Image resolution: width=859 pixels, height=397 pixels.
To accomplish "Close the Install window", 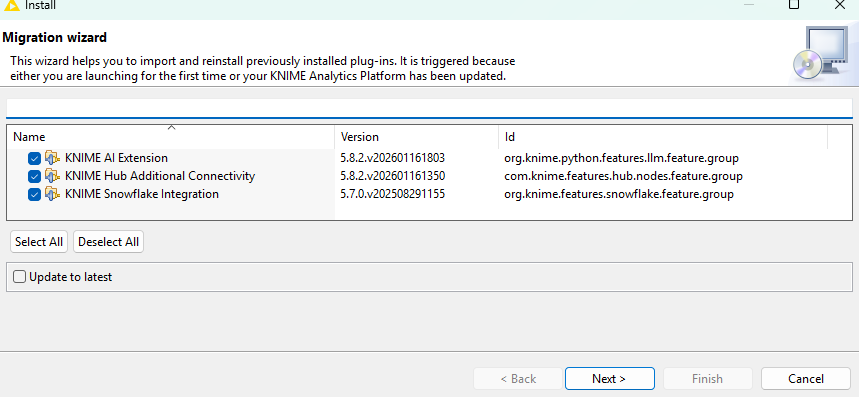I will pyautogui.click(x=839, y=4).
